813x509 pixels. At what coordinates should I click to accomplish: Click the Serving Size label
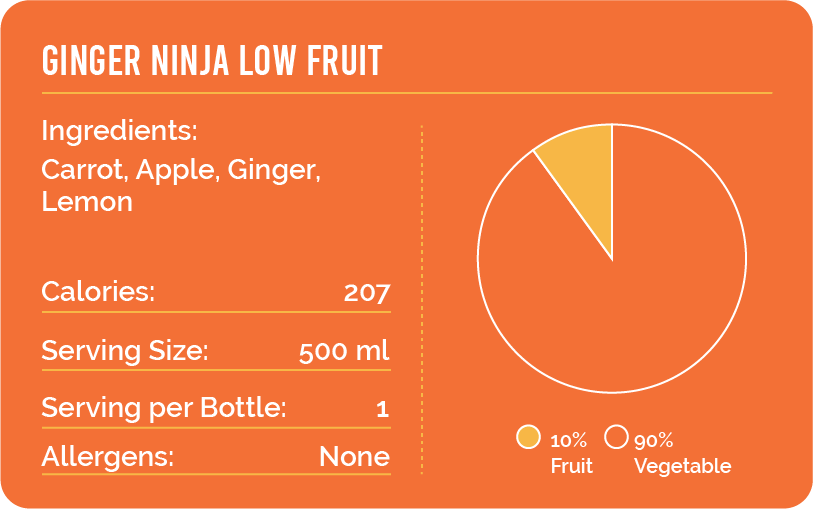(124, 351)
